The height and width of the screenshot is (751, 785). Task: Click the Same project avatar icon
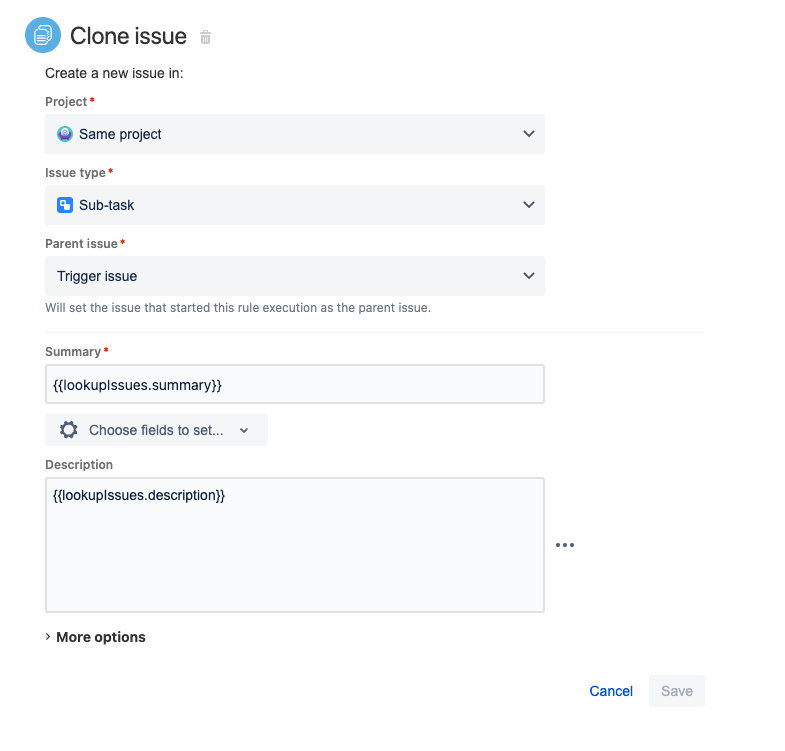[65, 134]
